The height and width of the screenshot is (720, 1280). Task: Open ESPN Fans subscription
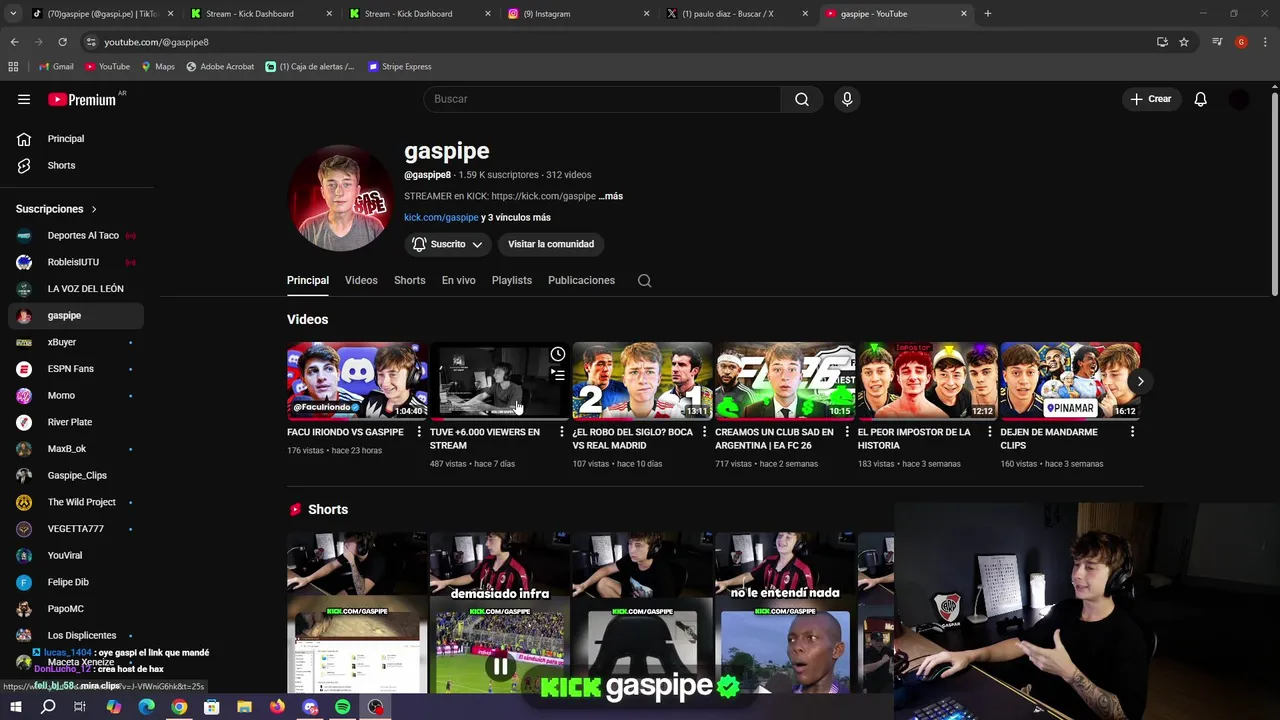click(76, 369)
